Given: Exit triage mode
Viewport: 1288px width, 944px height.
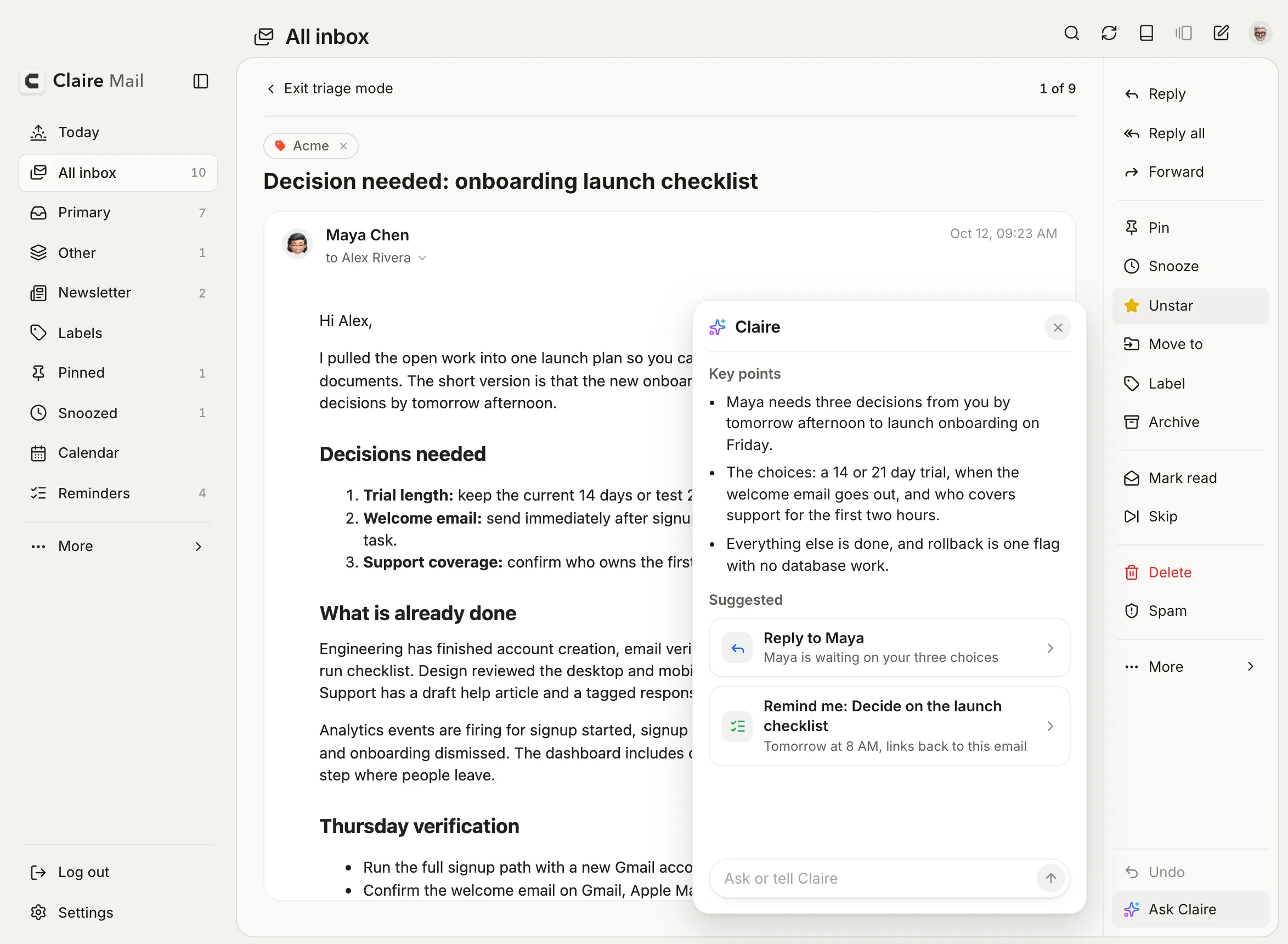Looking at the screenshot, I should click(330, 88).
